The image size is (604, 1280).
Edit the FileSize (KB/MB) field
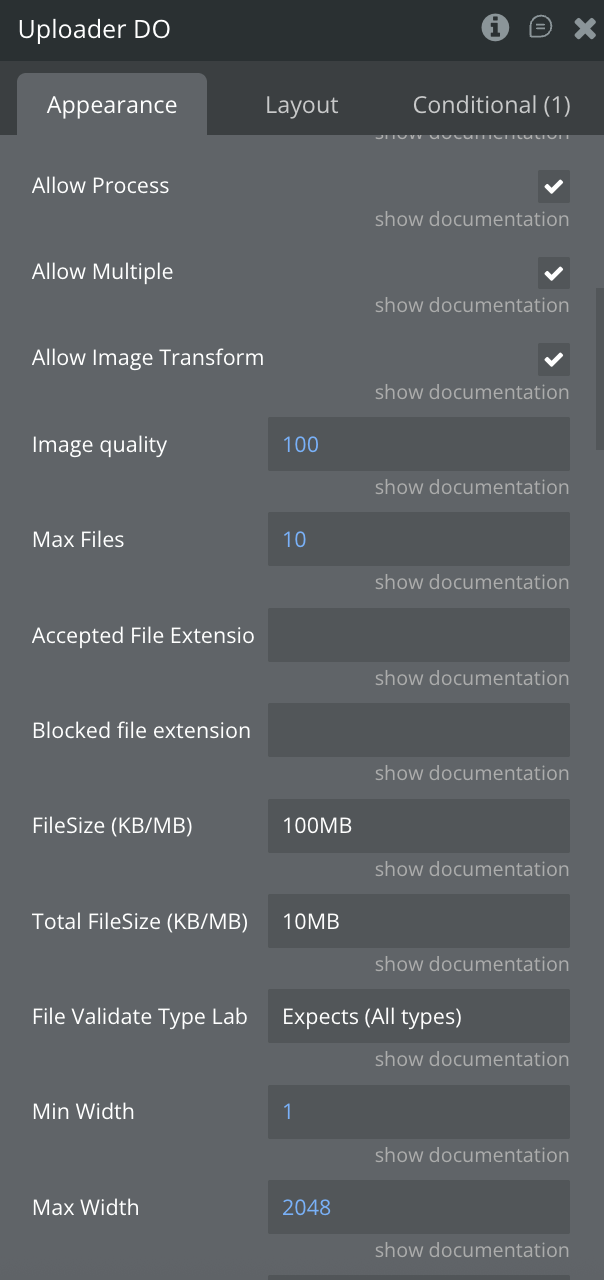[x=418, y=826]
